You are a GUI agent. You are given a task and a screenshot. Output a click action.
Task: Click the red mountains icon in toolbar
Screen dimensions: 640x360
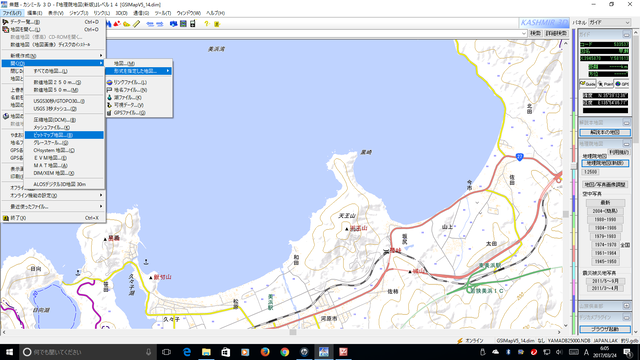click(117, 24)
